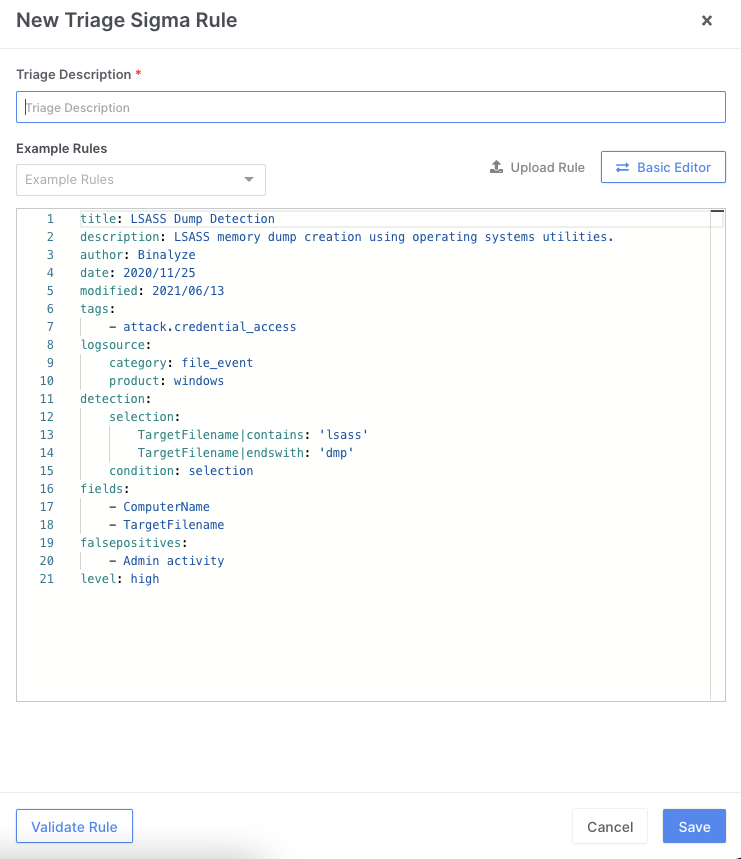Click the swap arrows icon in Basic Editor
The image size is (741, 859).
(622, 167)
